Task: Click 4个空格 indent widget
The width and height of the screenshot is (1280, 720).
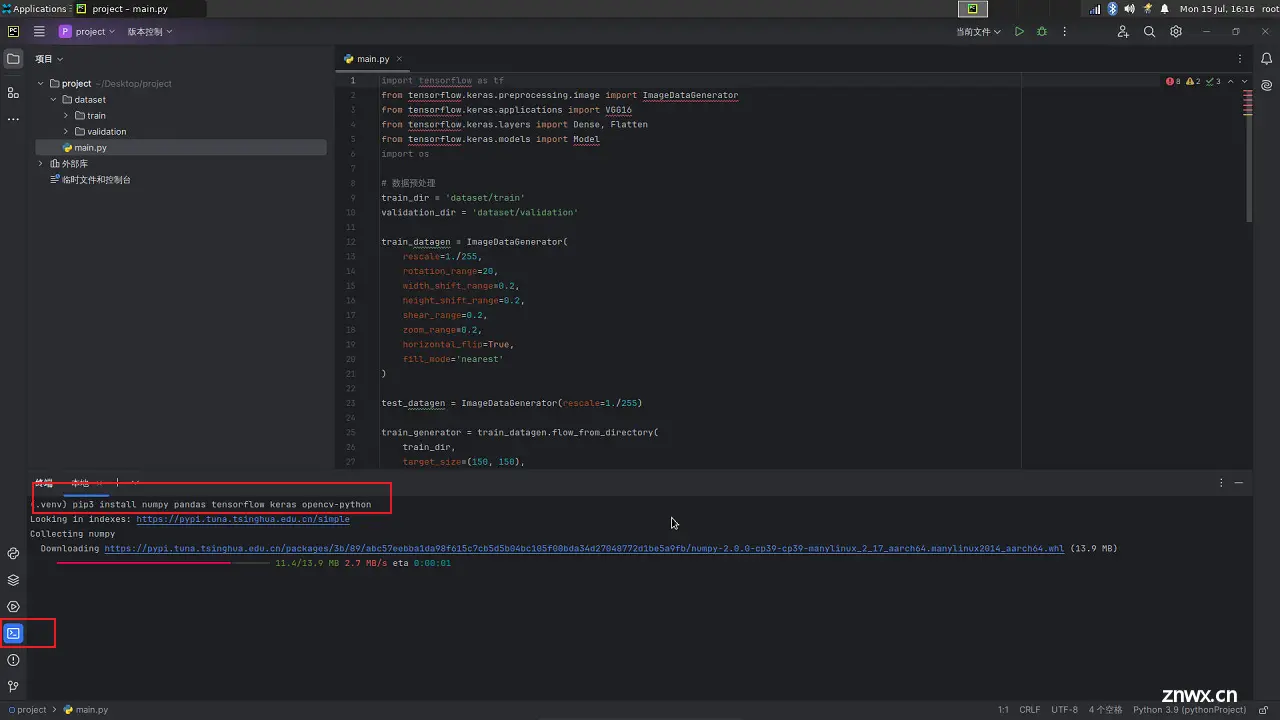Action: (1106, 710)
